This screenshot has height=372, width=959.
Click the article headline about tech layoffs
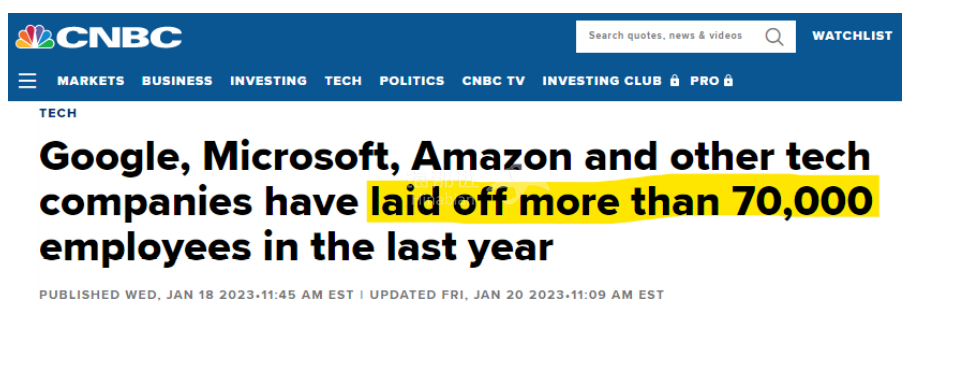(x=456, y=202)
